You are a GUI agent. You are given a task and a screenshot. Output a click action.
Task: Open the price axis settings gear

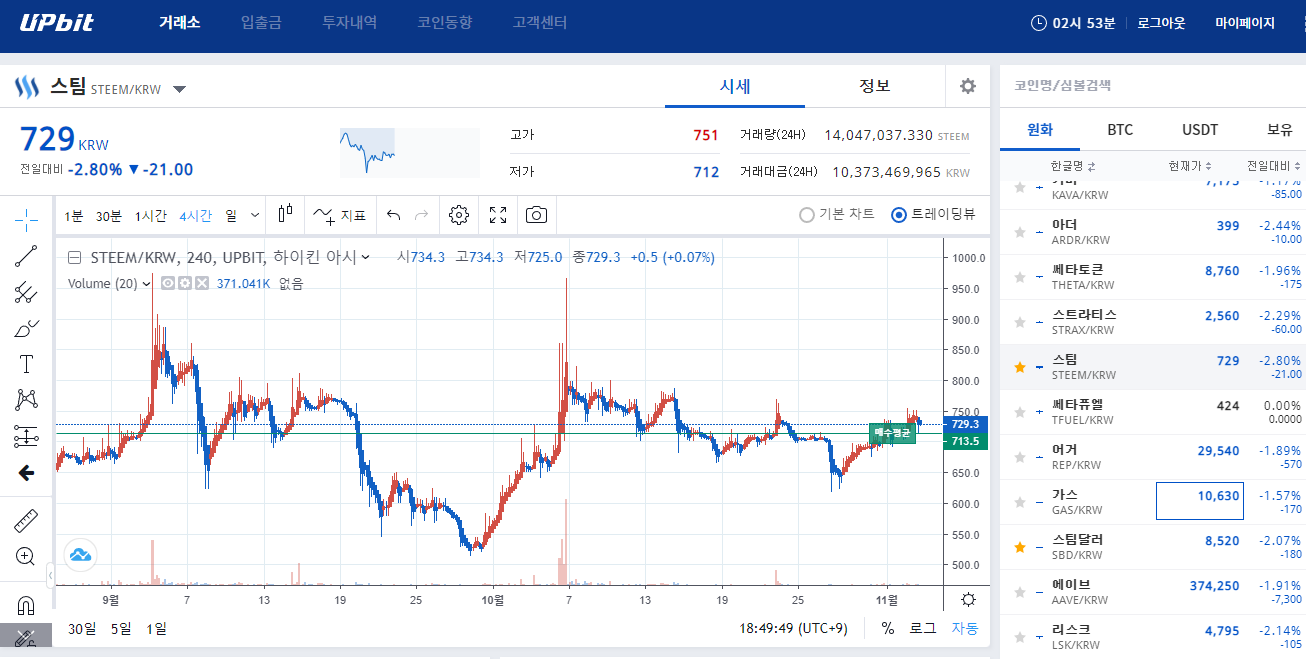(968, 600)
